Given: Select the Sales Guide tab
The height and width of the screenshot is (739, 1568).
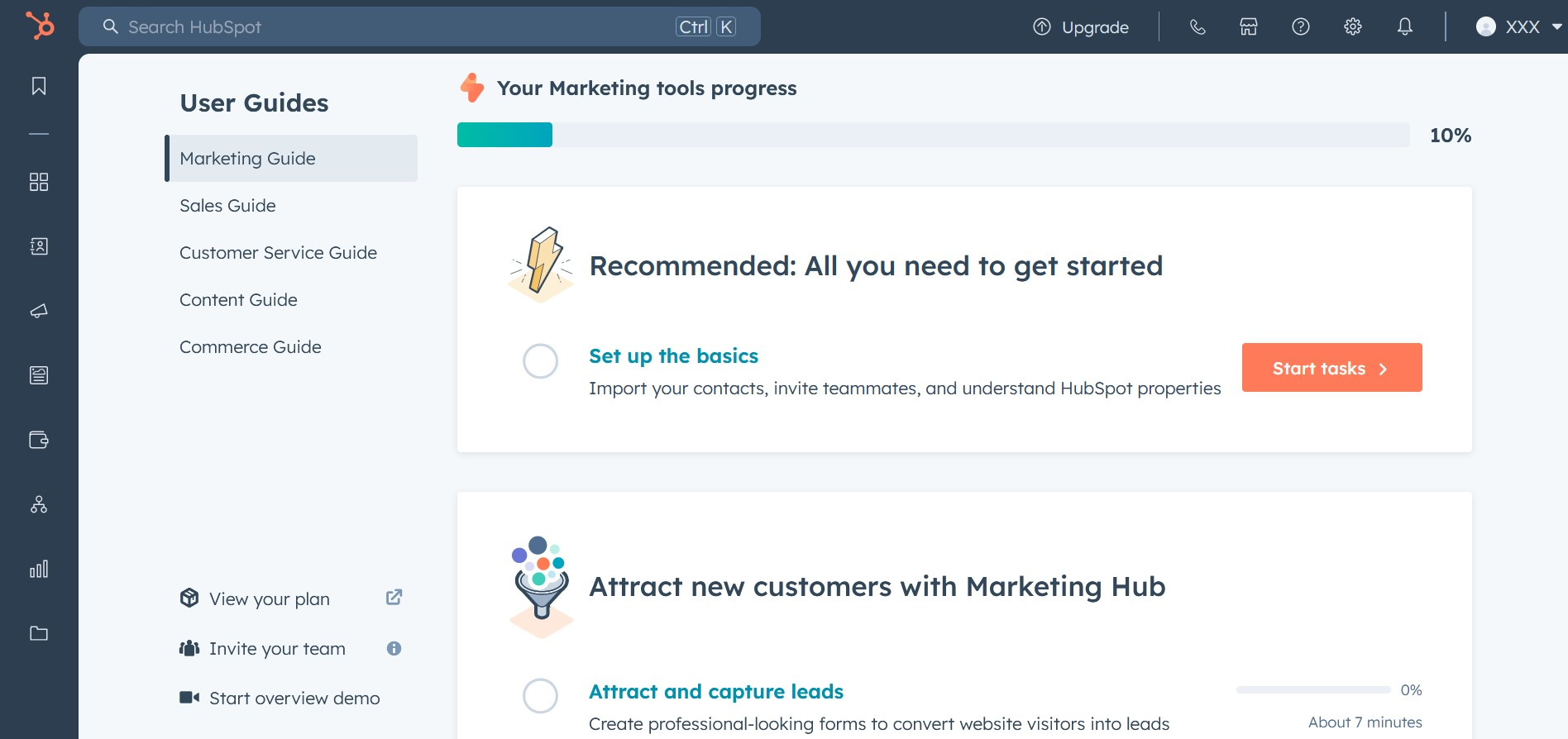Looking at the screenshot, I should 291,205.
